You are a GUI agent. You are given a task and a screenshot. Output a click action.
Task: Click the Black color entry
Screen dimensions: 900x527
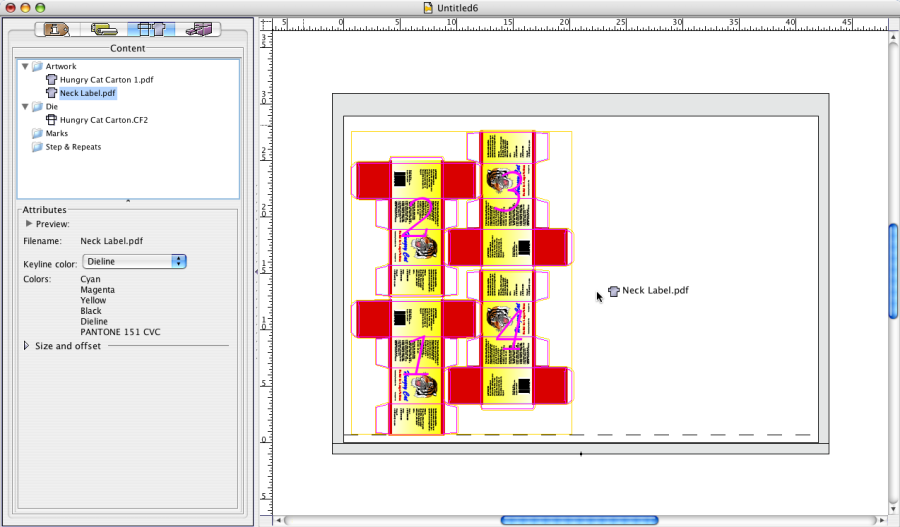click(91, 311)
